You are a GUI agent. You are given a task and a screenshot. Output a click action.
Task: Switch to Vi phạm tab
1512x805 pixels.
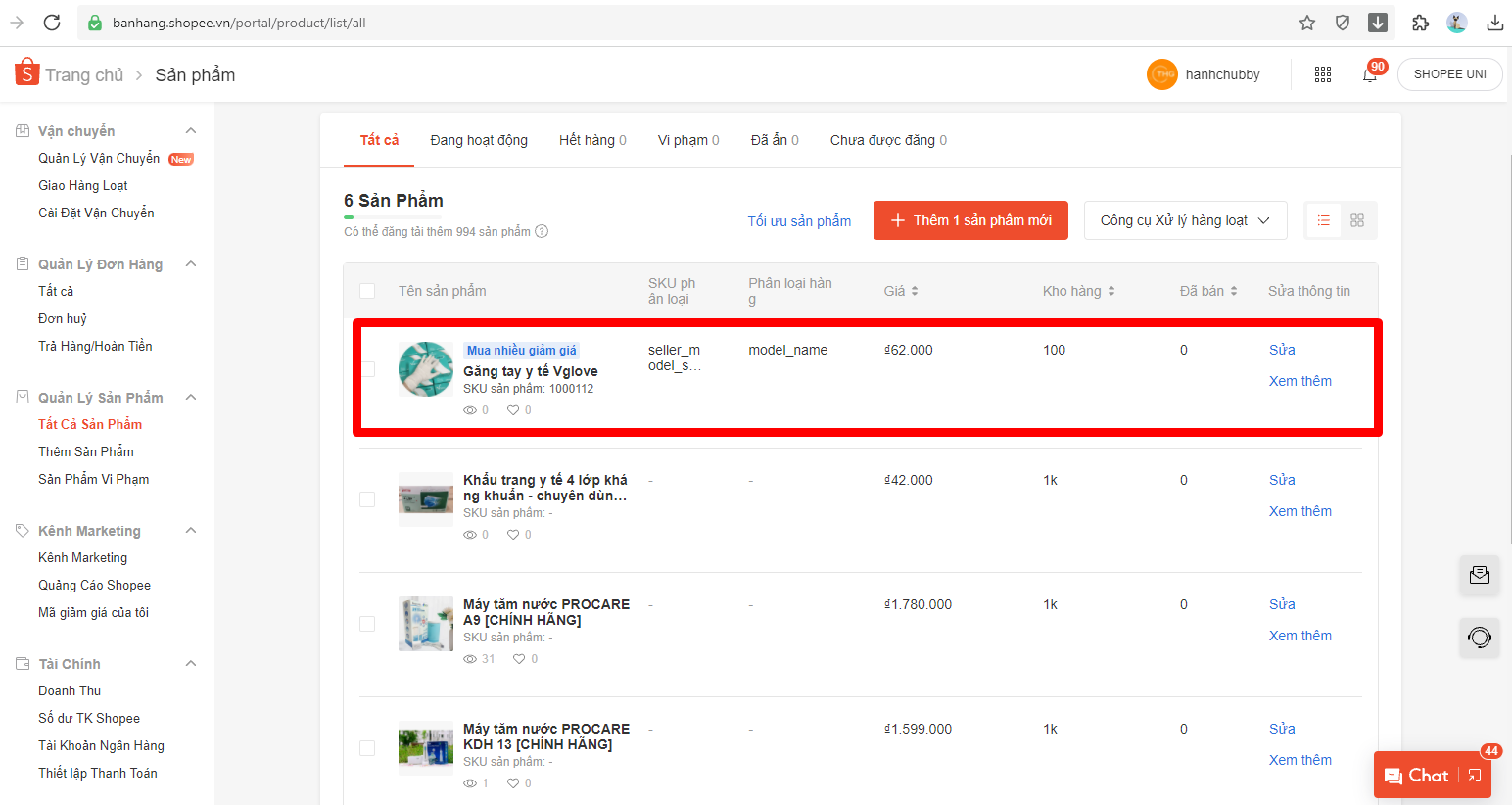[x=688, y=140]
